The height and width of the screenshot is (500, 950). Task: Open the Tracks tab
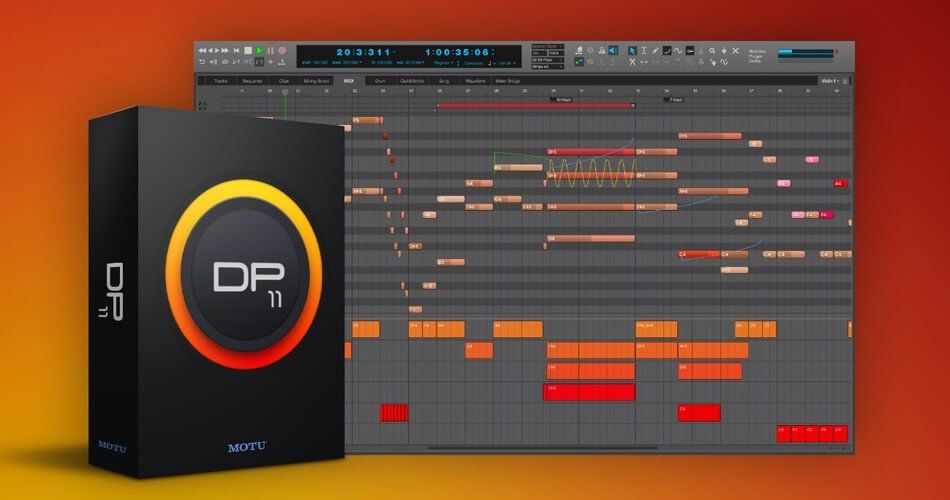pos(221,81)
